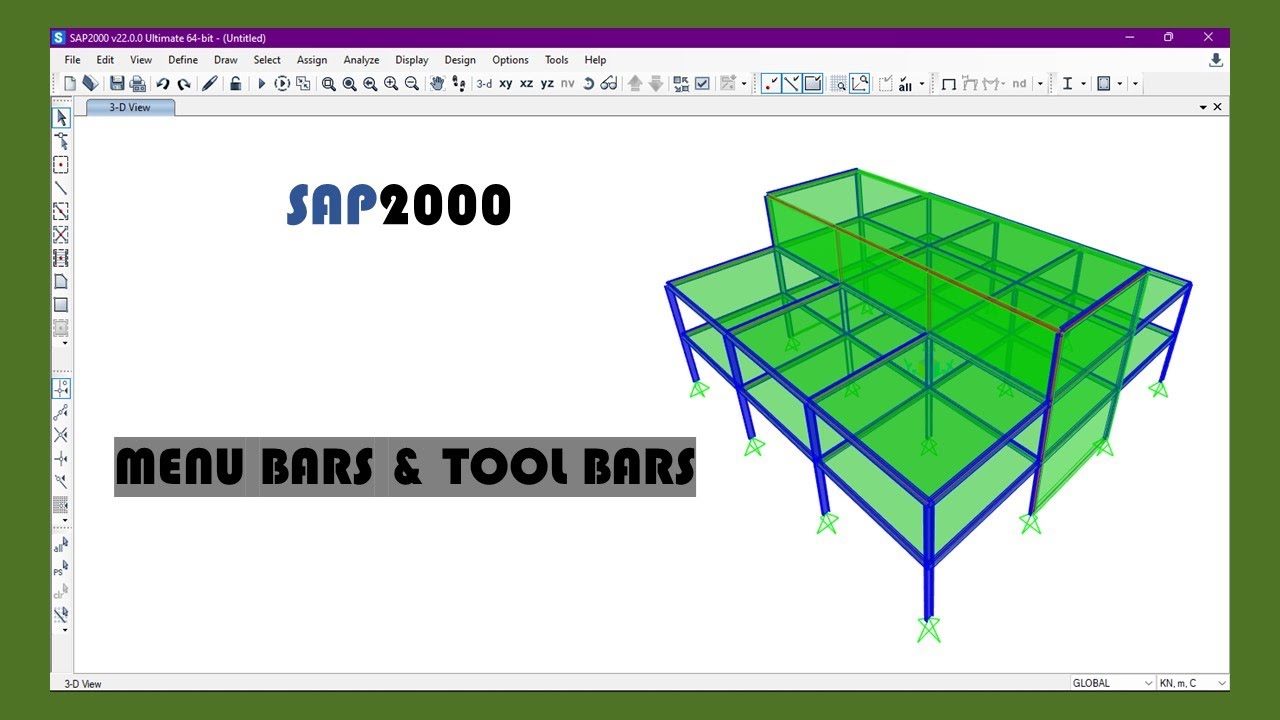
Task: Select the Draw Special Joint tool
Action: point(61,165)
